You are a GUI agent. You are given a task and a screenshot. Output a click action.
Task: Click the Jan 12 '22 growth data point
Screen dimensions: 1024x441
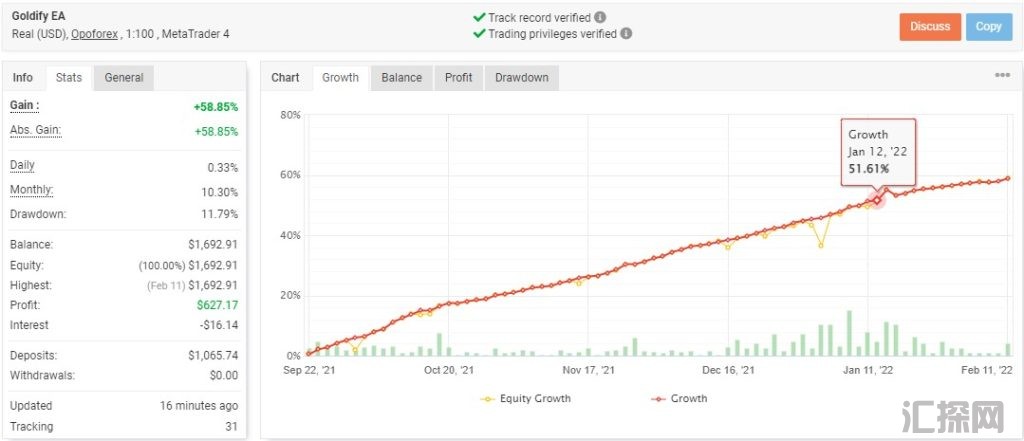(878, 200)
